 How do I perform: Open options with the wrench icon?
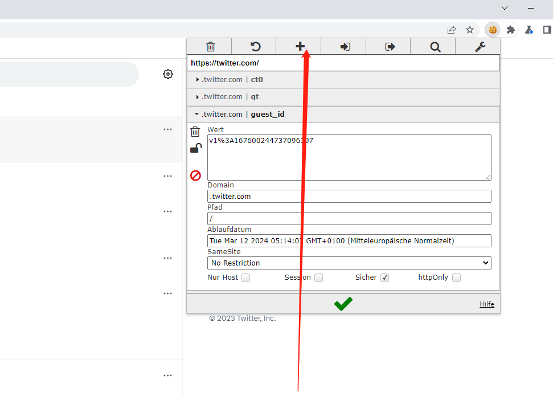pyautogui.click(x=480, y=47)
